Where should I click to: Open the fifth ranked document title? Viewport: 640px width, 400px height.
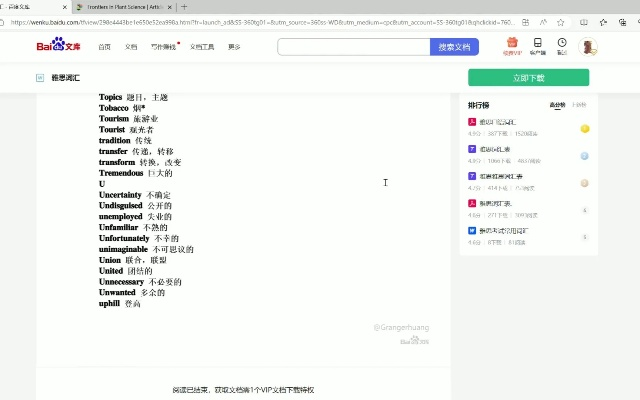pos(504,231)
